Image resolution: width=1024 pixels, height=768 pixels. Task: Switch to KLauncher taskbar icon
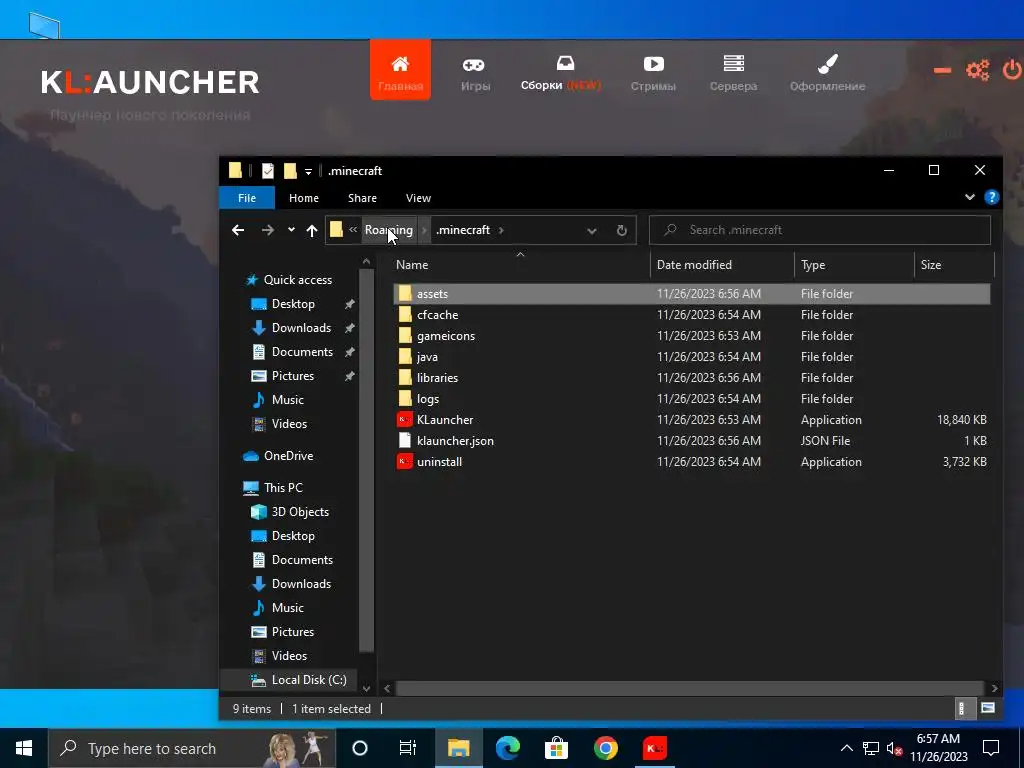click(x=654, y=748)
